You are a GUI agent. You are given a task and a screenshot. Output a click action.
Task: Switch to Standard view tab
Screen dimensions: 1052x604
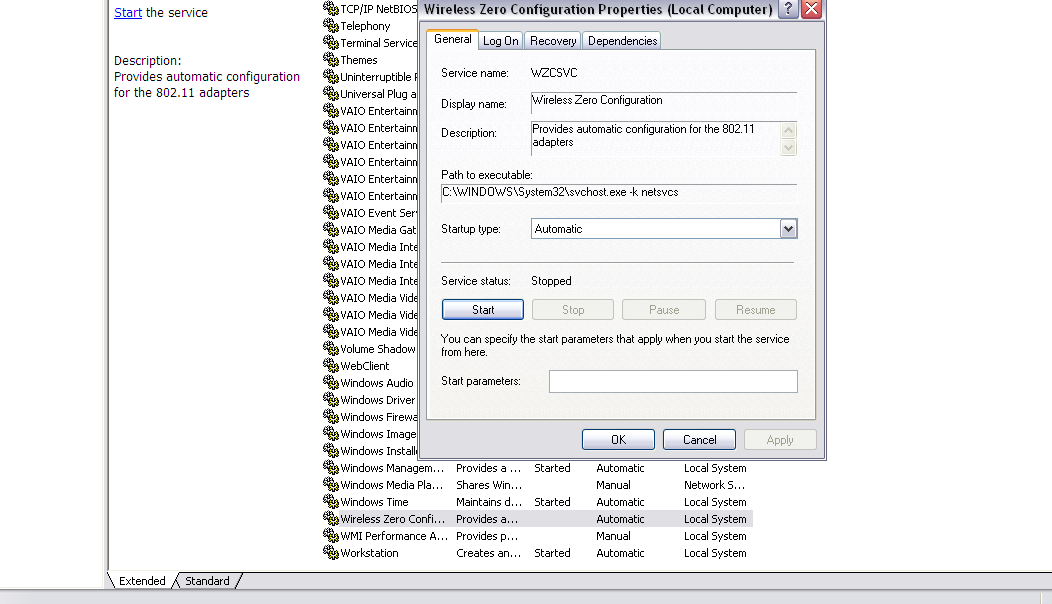pyautogui.click(x=207, y=581)
